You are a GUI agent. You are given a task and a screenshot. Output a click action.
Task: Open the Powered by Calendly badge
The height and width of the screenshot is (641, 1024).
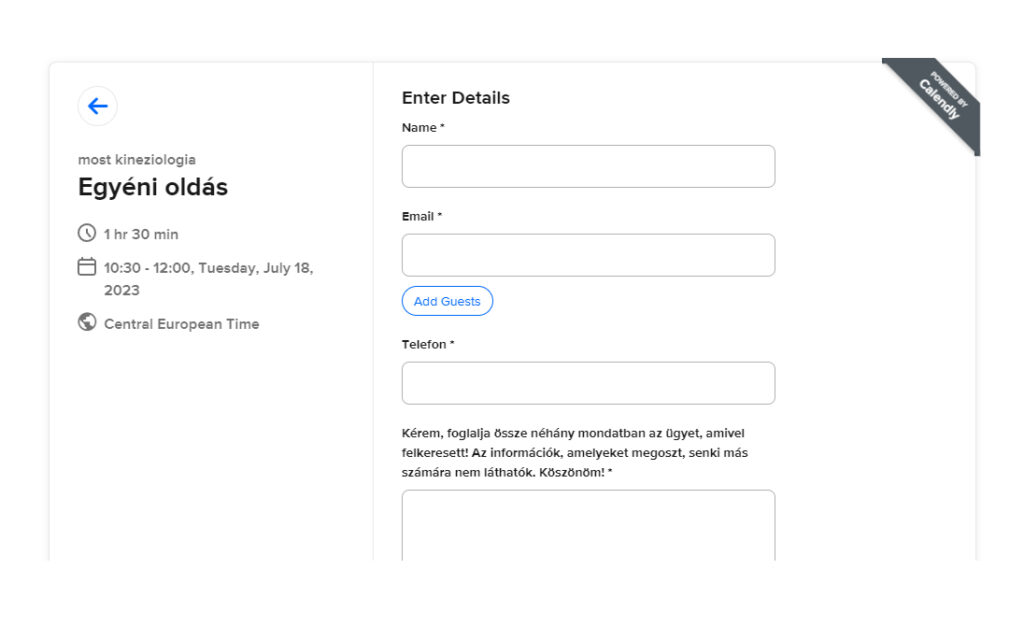click(x=938, y=100)
